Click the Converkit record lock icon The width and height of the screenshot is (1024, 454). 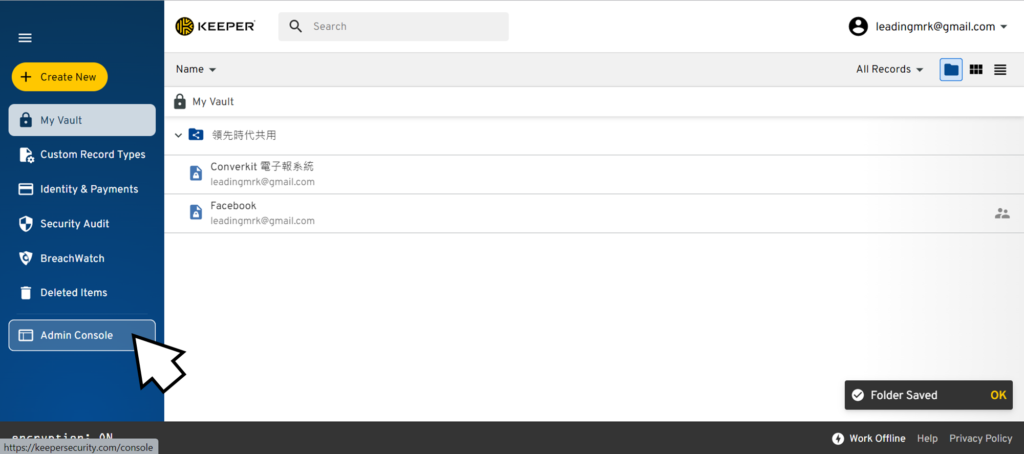[x=195, y=174]
